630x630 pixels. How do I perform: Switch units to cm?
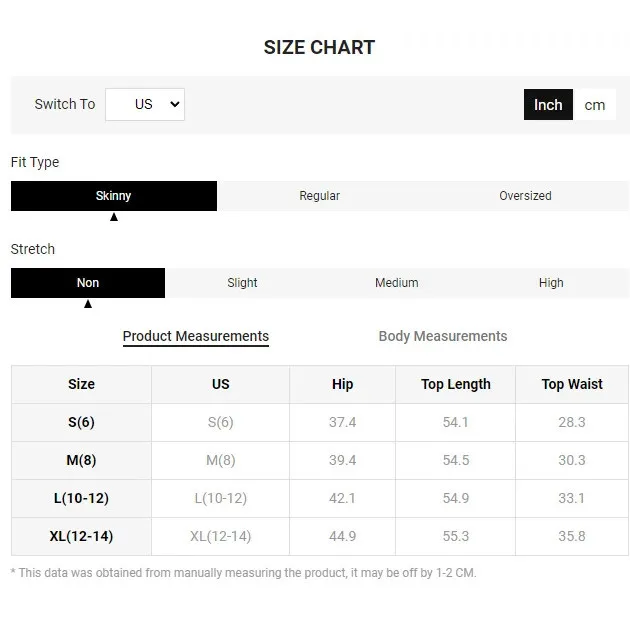click(595, 105)
